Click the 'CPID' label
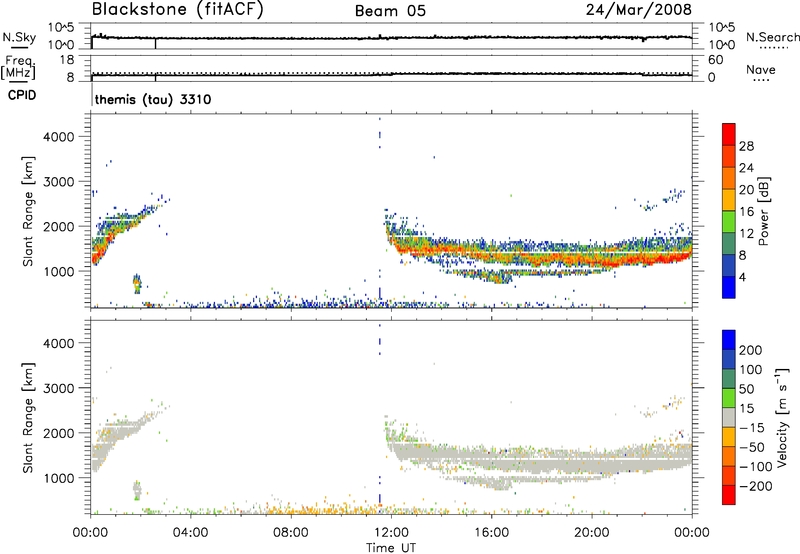Viewport: 800px width, 554px height. point(22,95)
